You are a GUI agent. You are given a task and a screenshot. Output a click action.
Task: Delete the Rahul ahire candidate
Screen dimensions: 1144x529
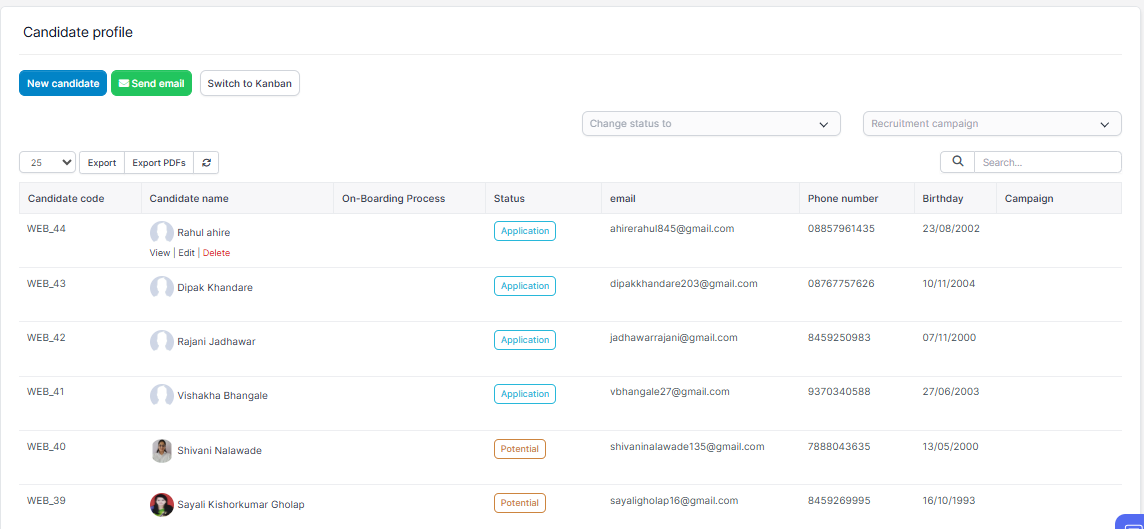point(216,253)
